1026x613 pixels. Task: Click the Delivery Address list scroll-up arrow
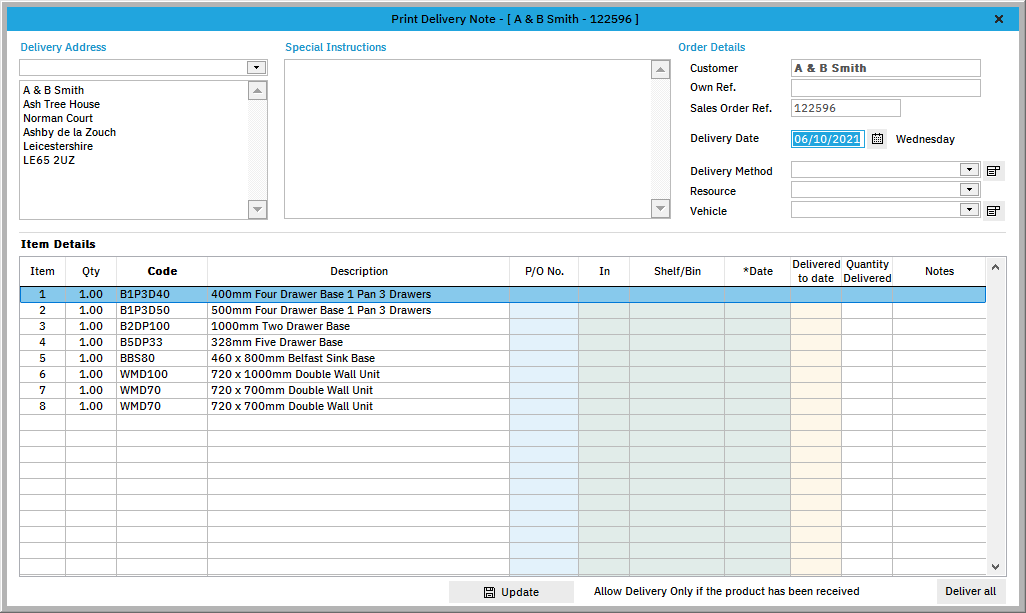257,89
